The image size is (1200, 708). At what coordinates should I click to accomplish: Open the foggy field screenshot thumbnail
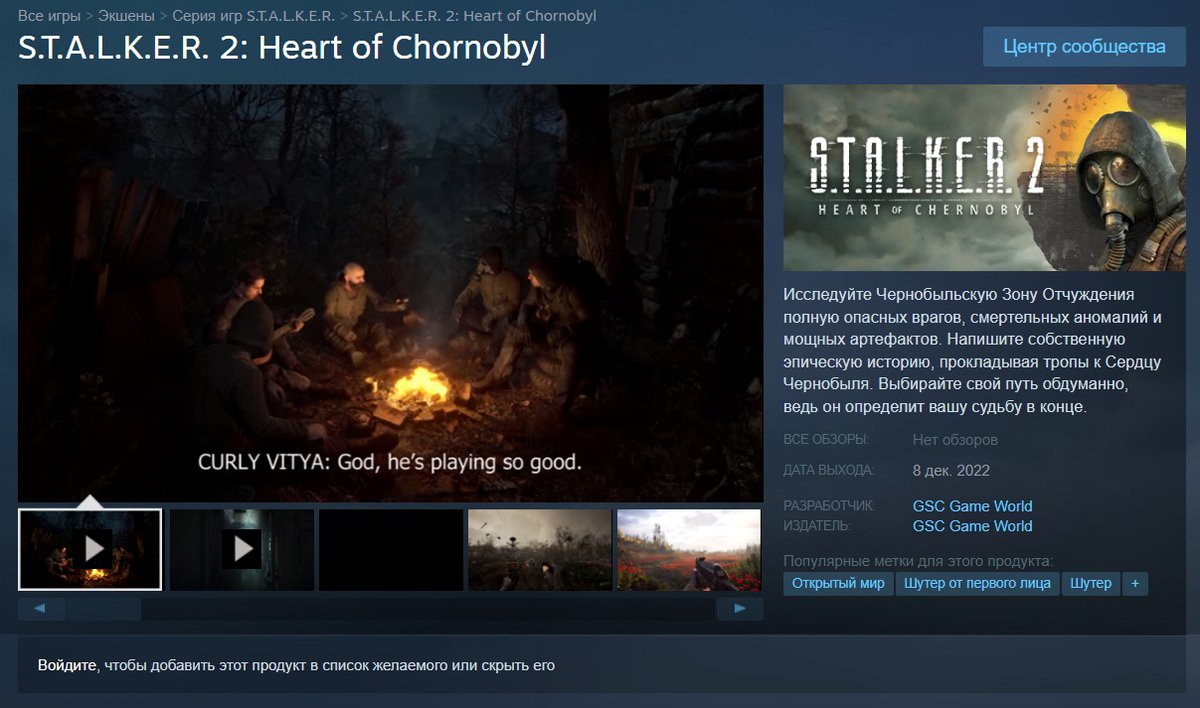(540, 549)
